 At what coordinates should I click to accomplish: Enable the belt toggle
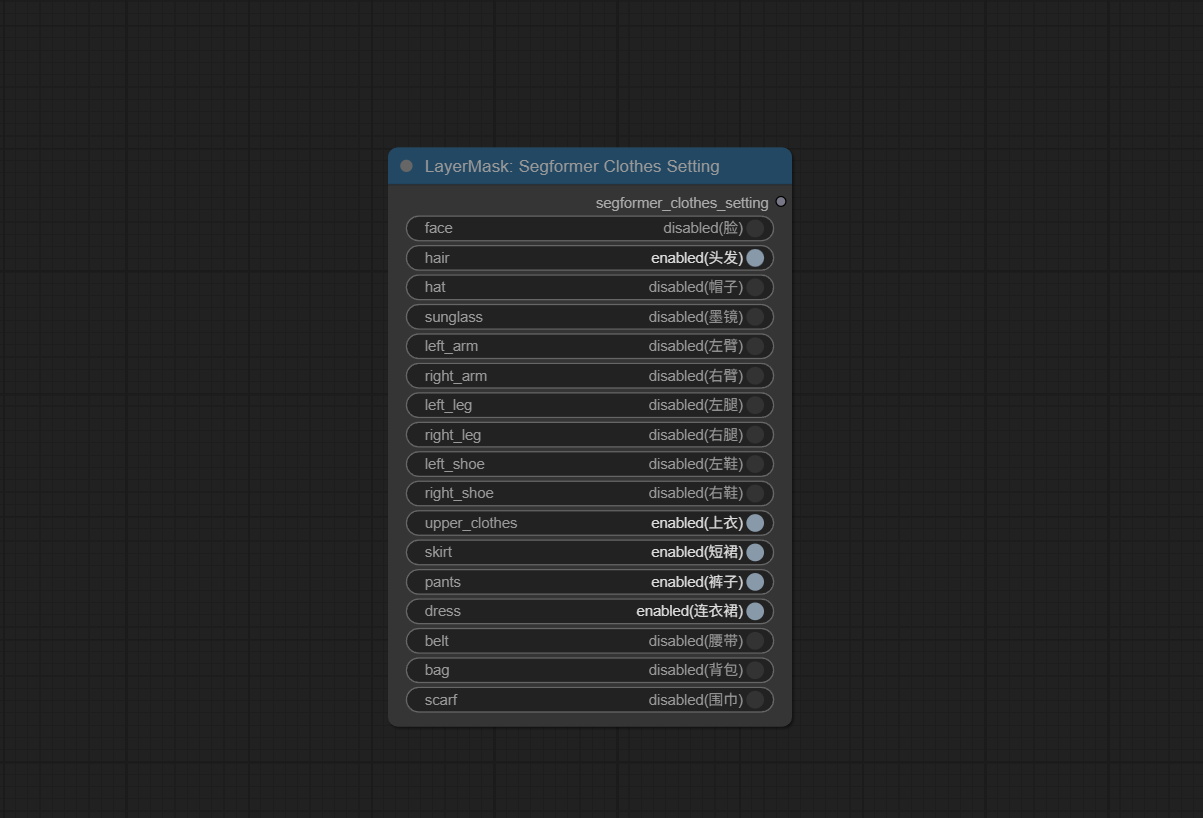click(x=755, y=641)
